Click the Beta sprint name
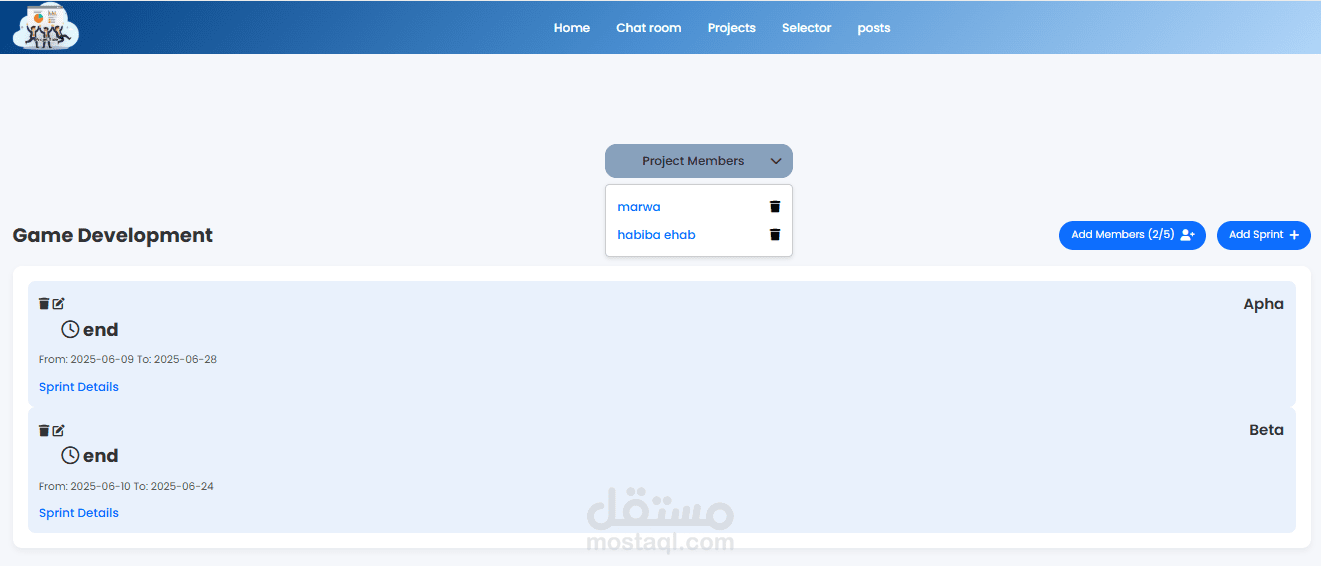1321x566 pixels. pos(1266,430)
